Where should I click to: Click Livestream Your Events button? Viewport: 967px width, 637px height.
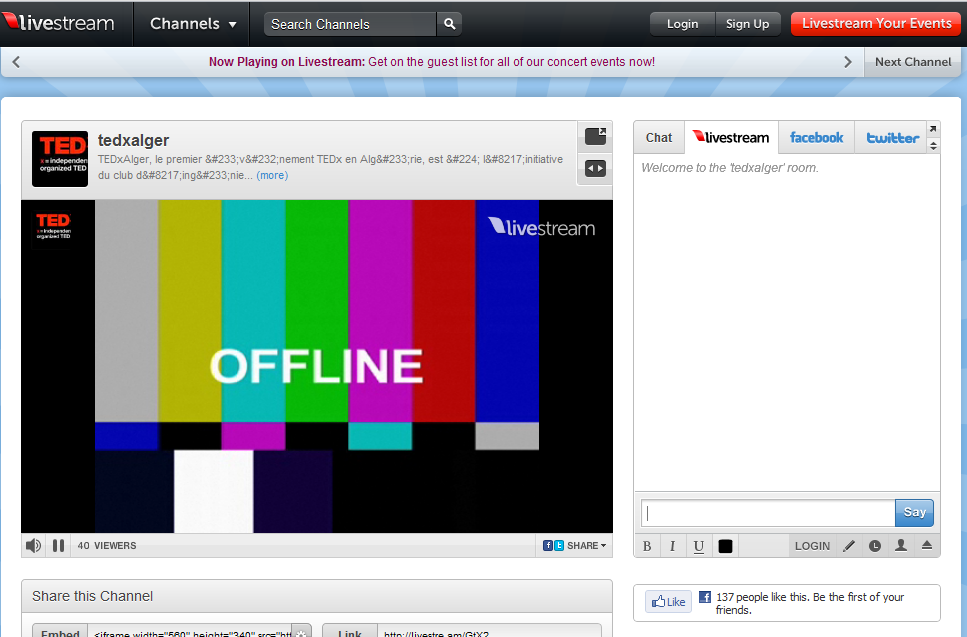point(876,23)
